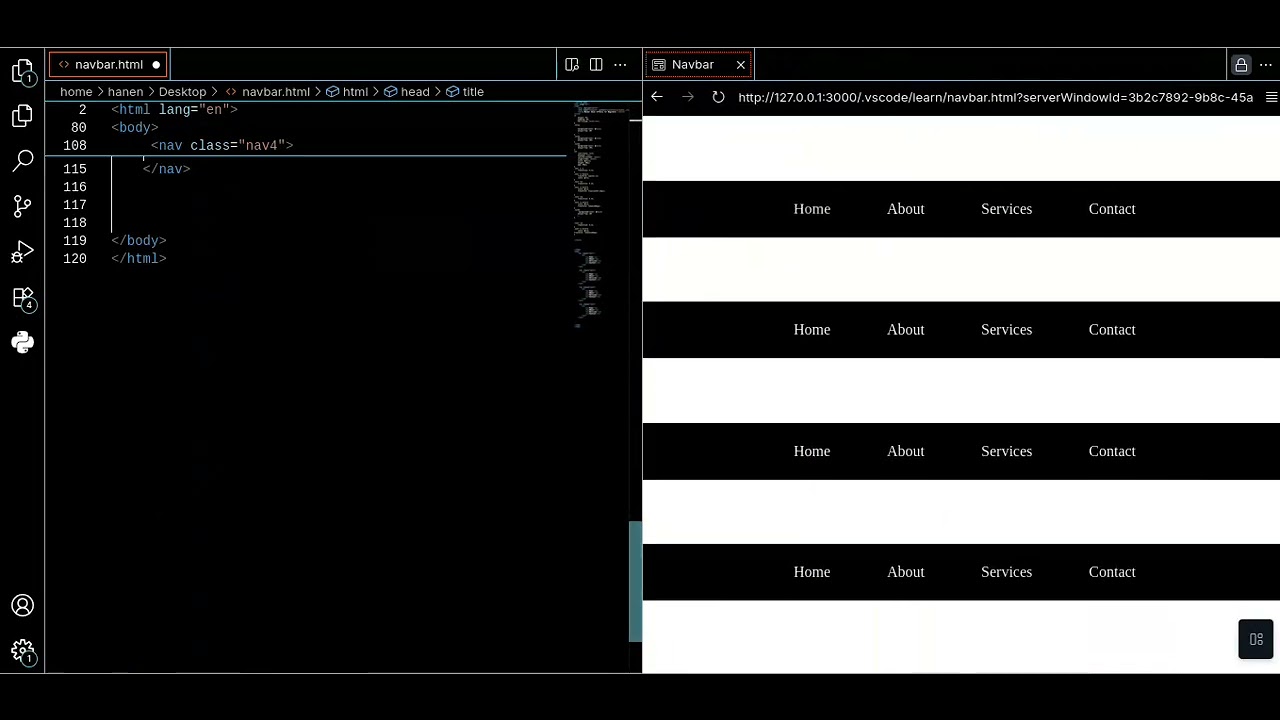Select the html breadcrumb symbol
The image size is (1280, 720).
coord(347,91)
